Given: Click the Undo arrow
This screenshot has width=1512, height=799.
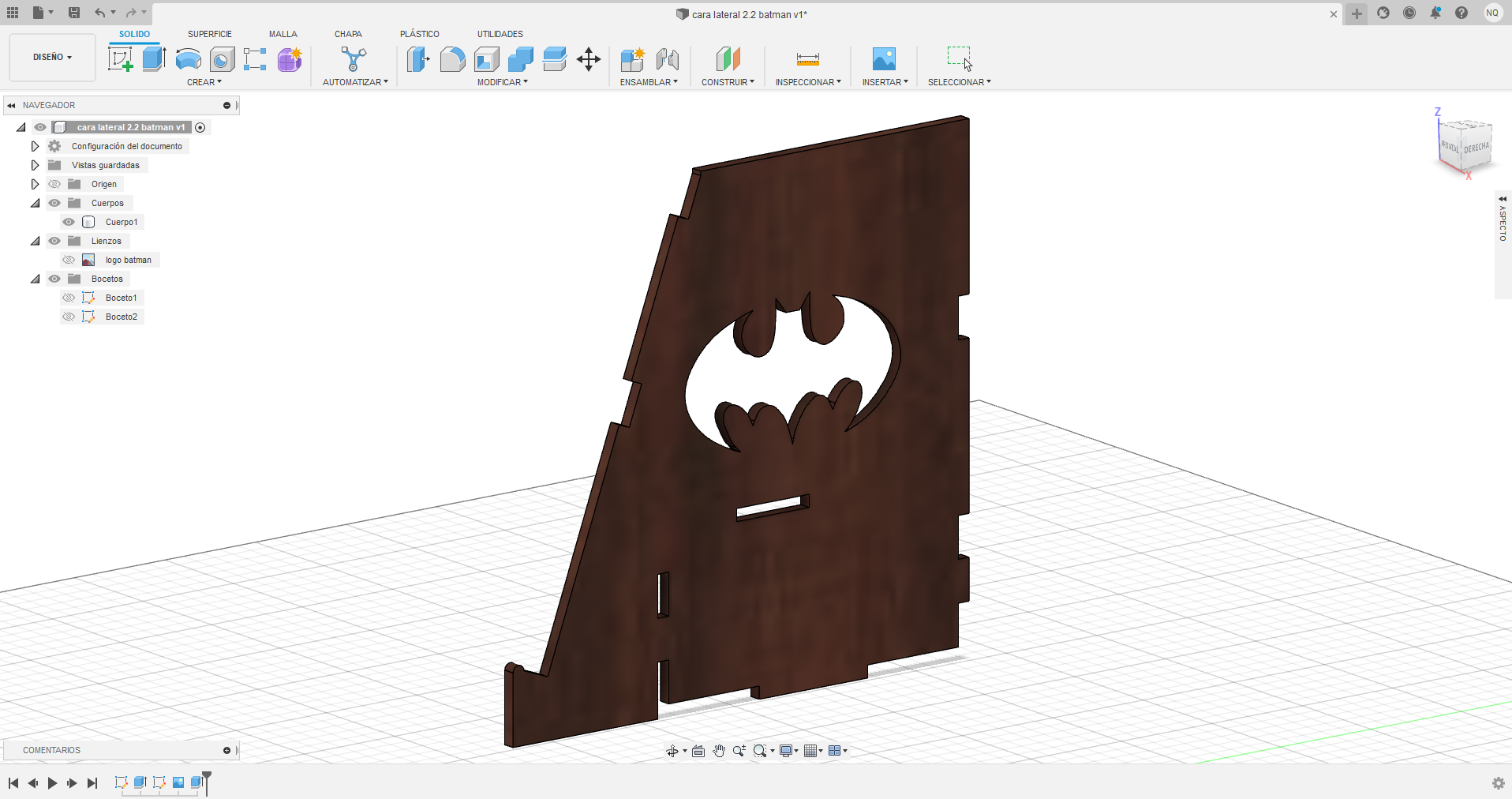Looking at the screenshot, I should 99,13.
